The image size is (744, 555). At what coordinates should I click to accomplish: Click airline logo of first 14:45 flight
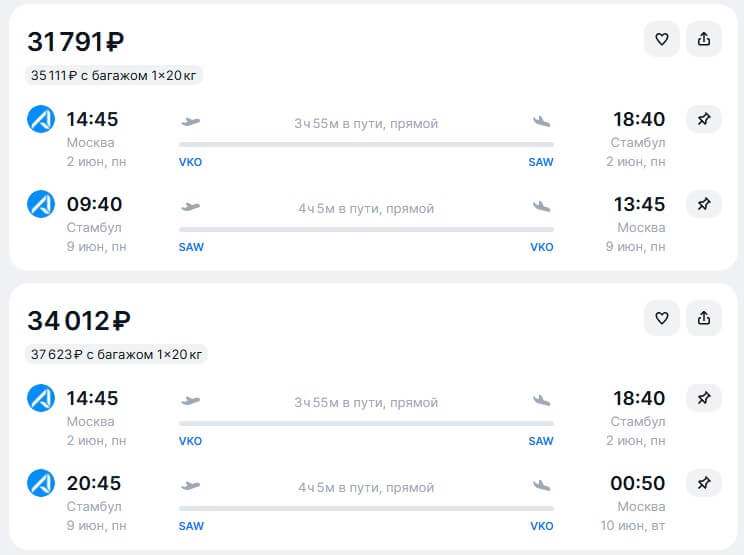41,119
